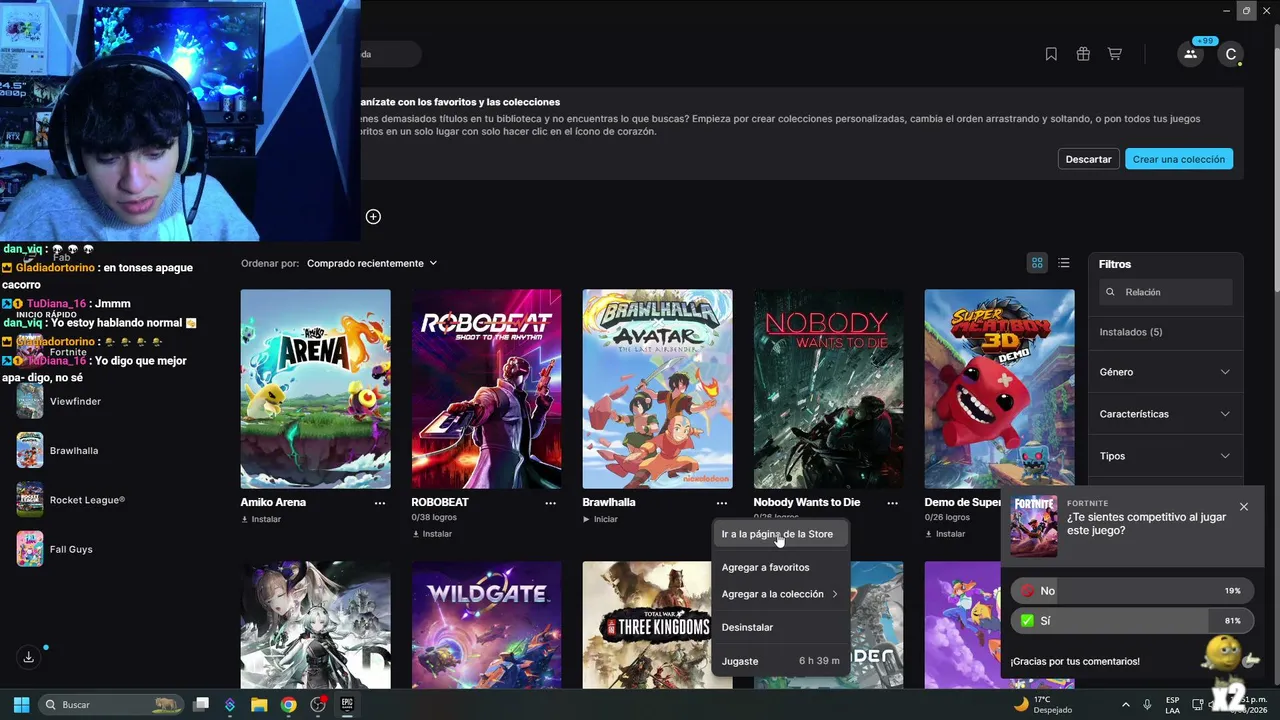Click the 'ROBOBEAT' game title text

point(440,502)
